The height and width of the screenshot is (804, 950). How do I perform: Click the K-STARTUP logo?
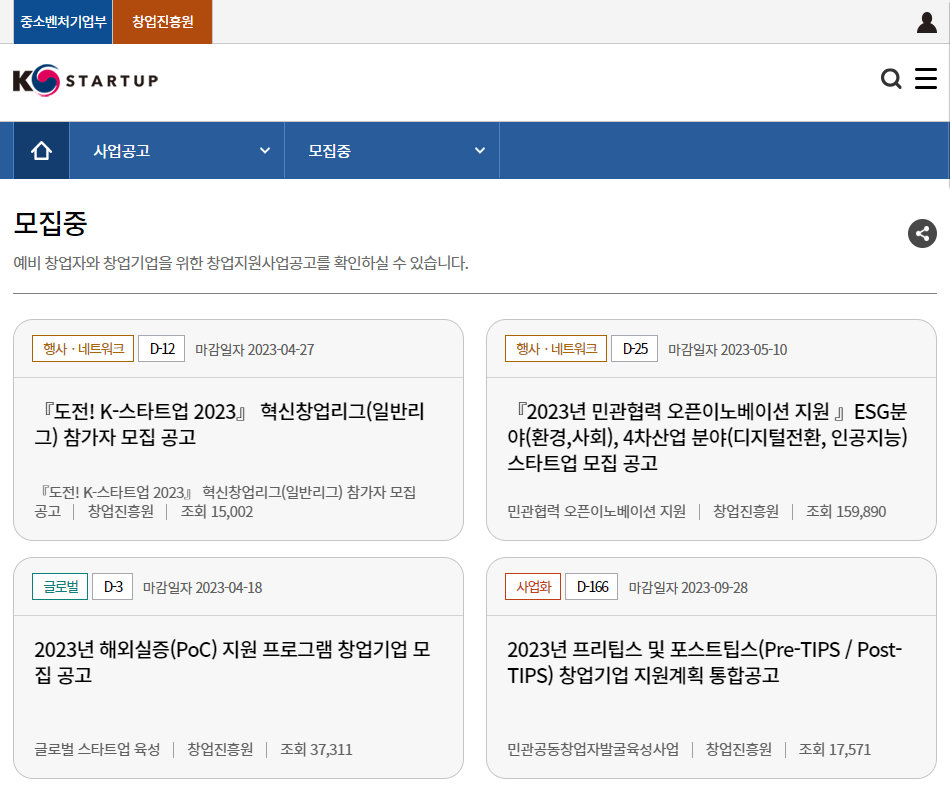pyautogui.click(x=85, y=78)
